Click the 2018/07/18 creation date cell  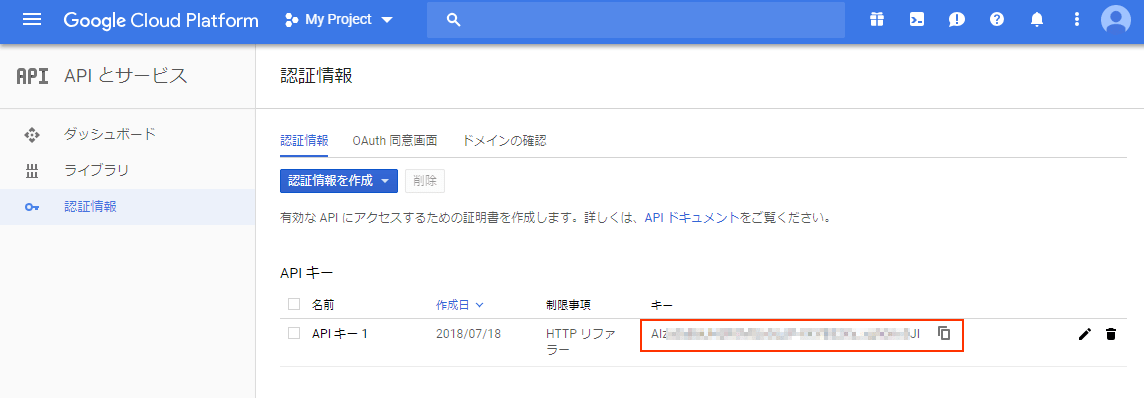coord(468,333)
